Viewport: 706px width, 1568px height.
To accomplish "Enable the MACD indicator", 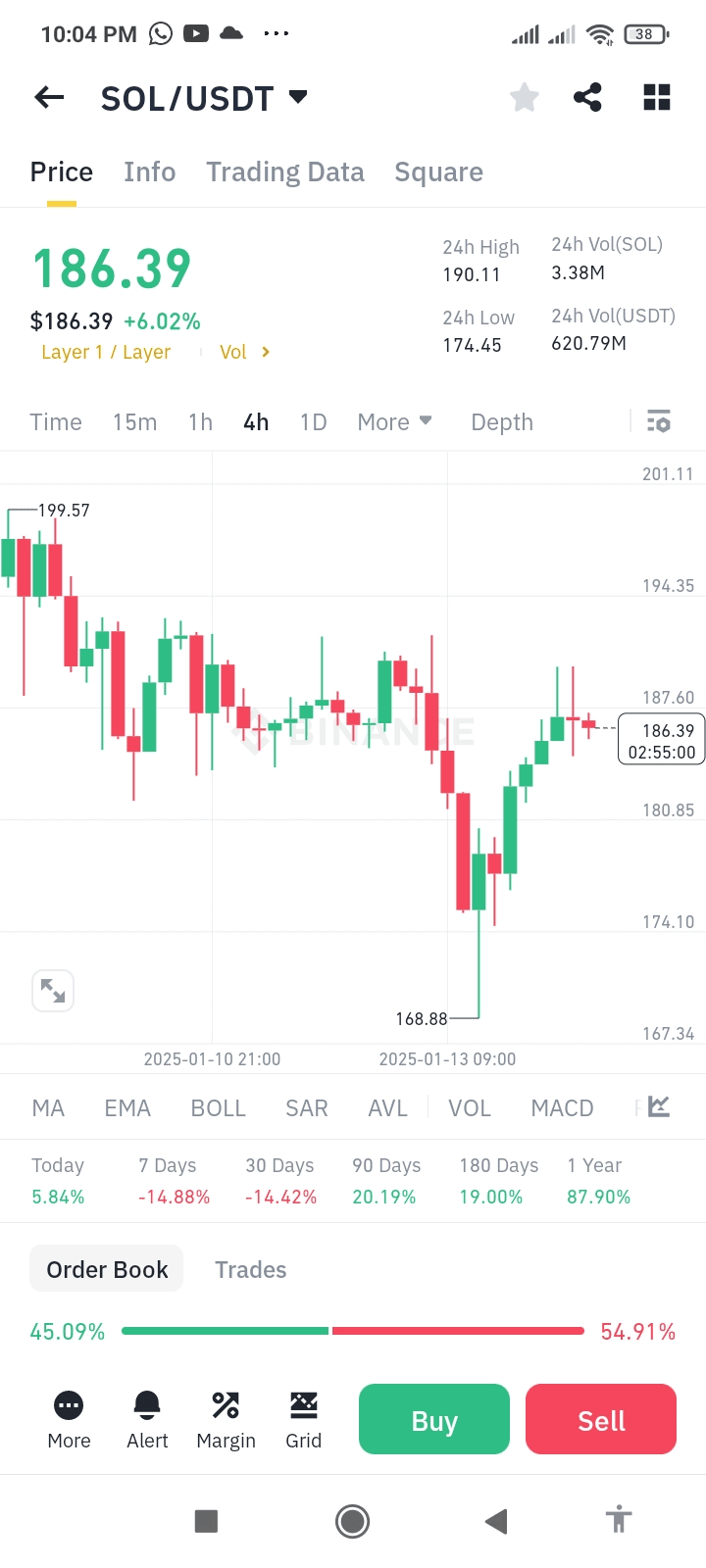I will point(562,1108).
